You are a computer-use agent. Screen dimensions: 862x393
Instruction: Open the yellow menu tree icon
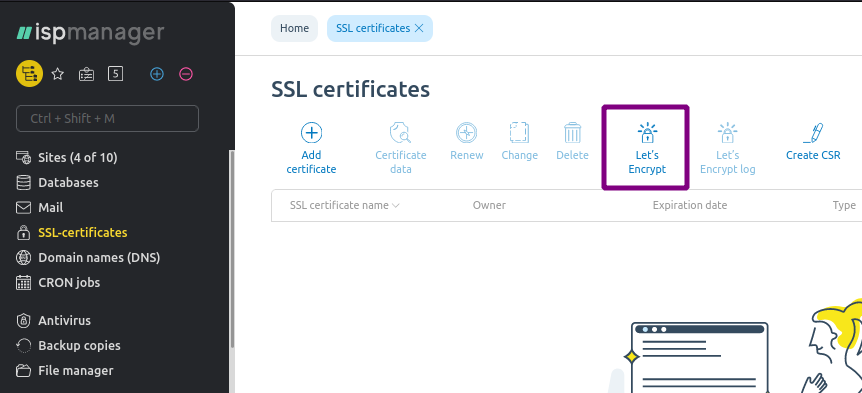click(30, 74)
